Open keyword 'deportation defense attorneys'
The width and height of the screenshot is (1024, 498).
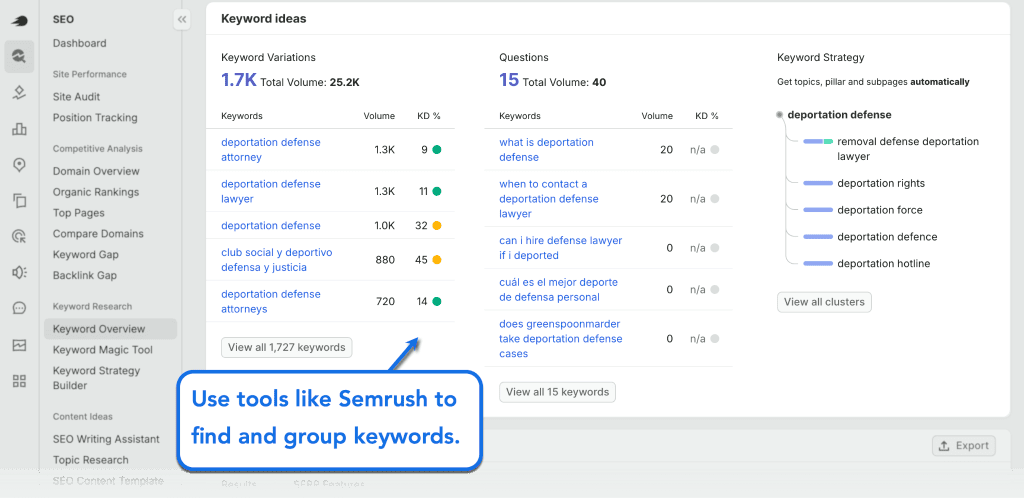coord(271,302)
